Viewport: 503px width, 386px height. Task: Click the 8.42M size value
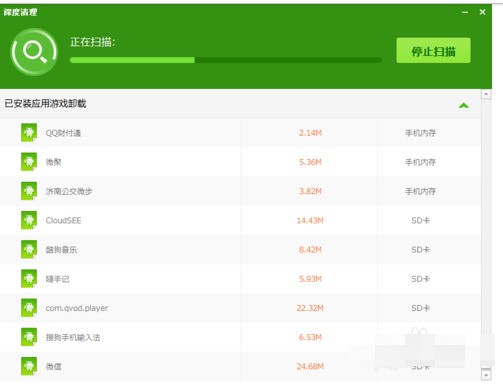(310, 250)
